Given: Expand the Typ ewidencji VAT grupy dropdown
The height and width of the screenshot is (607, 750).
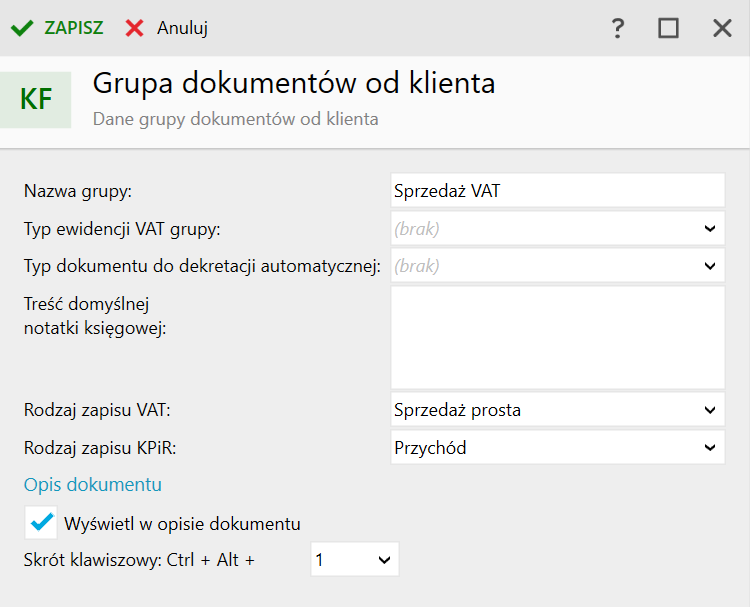Looking at the screenshot, I should point(709,228).
